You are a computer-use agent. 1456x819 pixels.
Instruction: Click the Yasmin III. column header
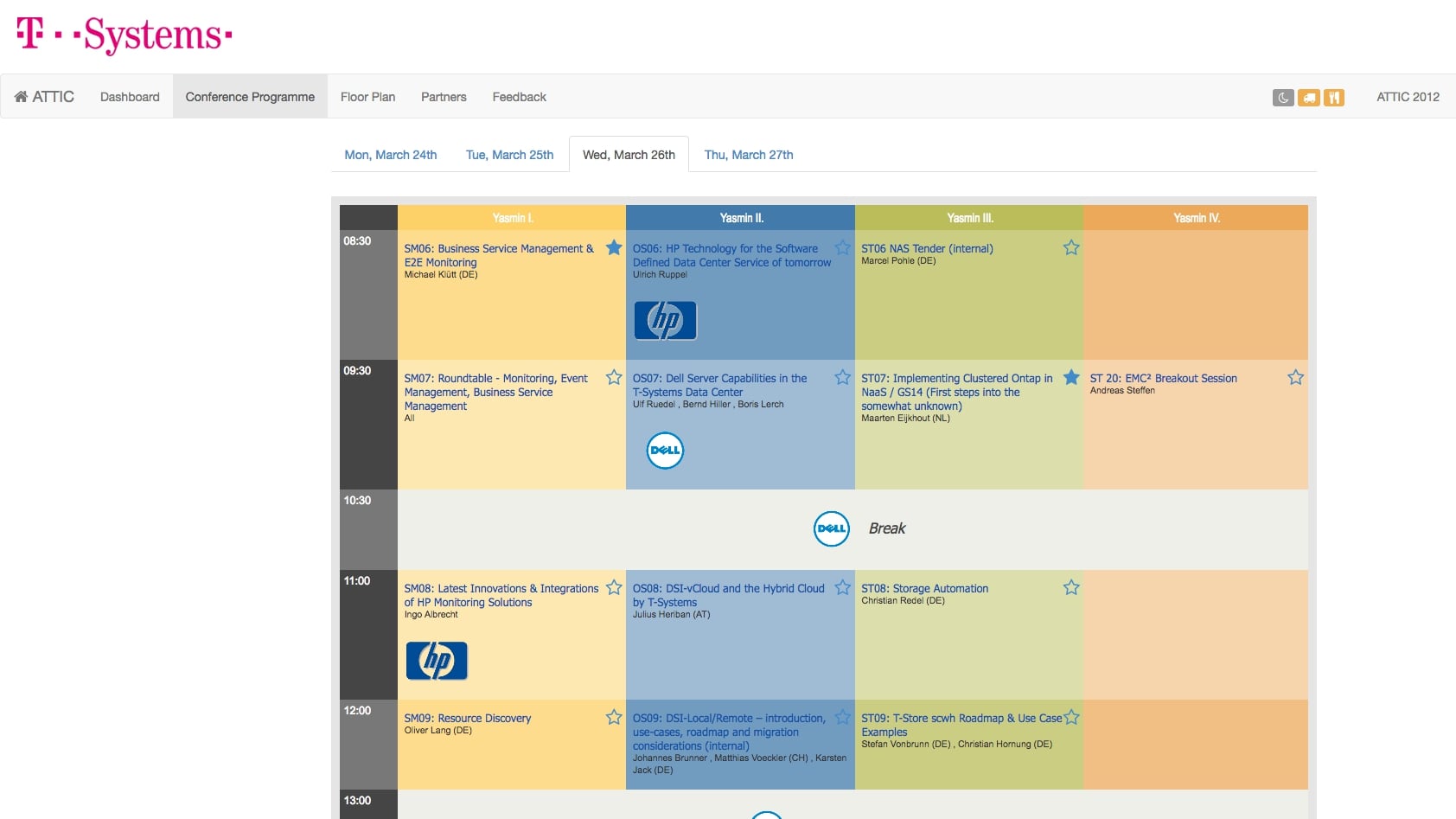969,218
